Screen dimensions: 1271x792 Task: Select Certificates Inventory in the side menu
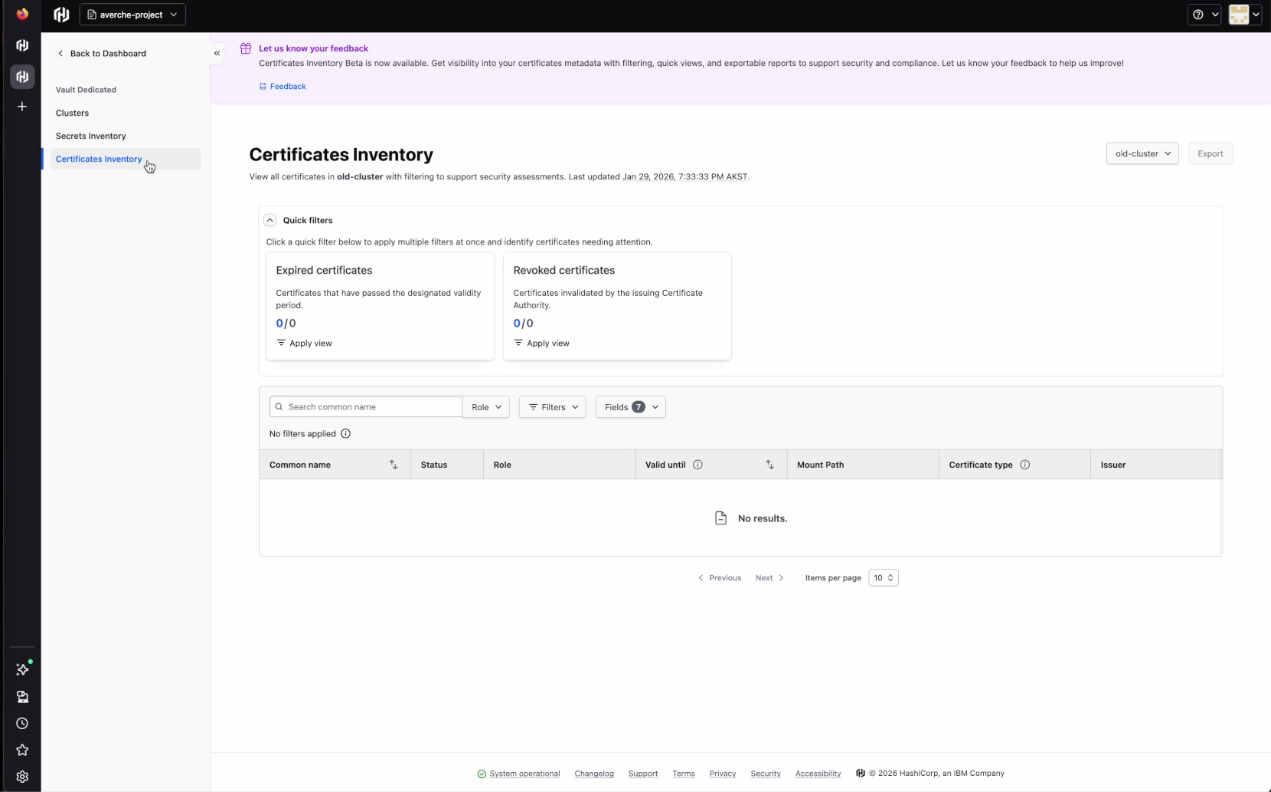(98, 158)
